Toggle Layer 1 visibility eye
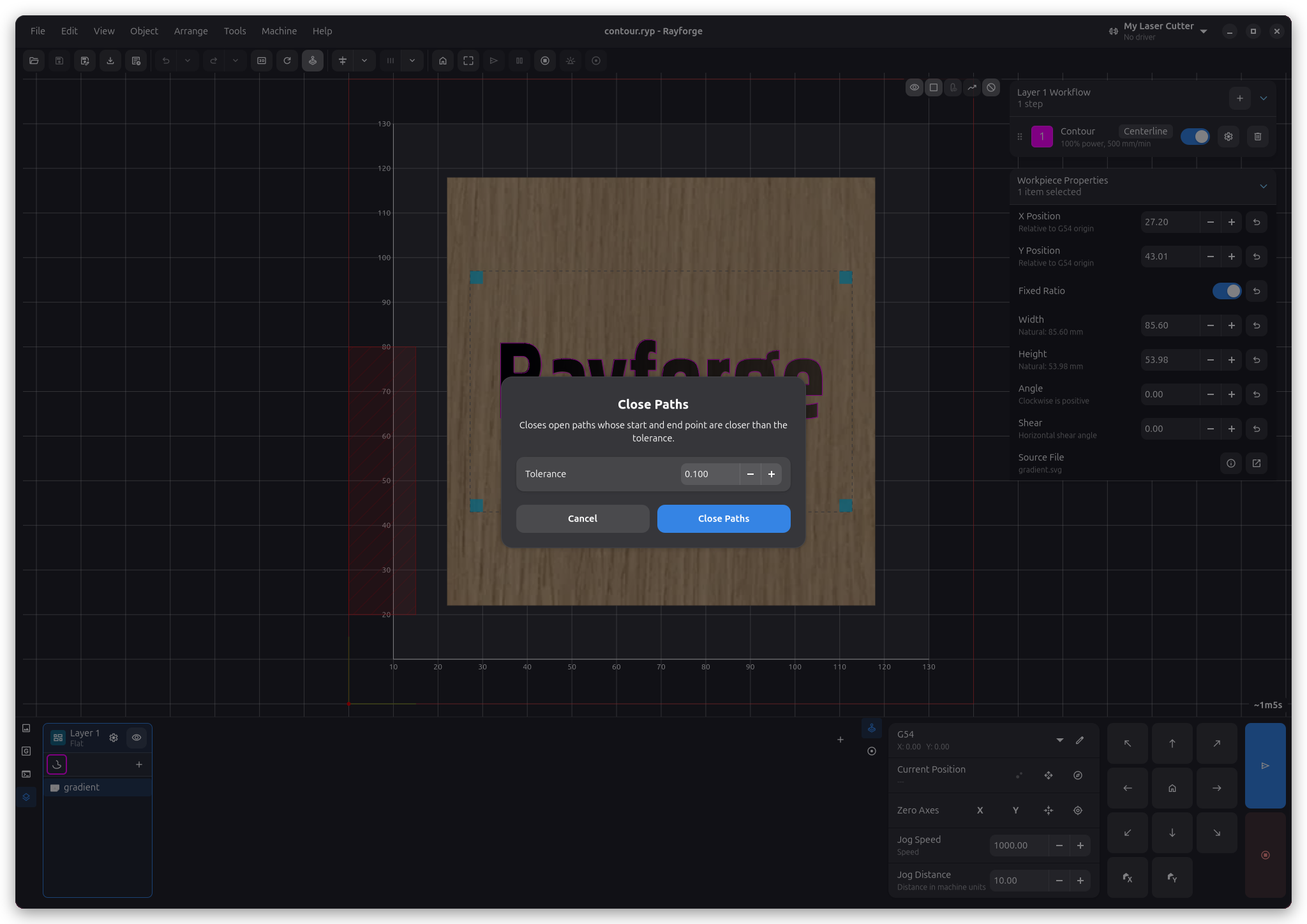This screenshot has height=924, width=1307. tap(137, 738)
